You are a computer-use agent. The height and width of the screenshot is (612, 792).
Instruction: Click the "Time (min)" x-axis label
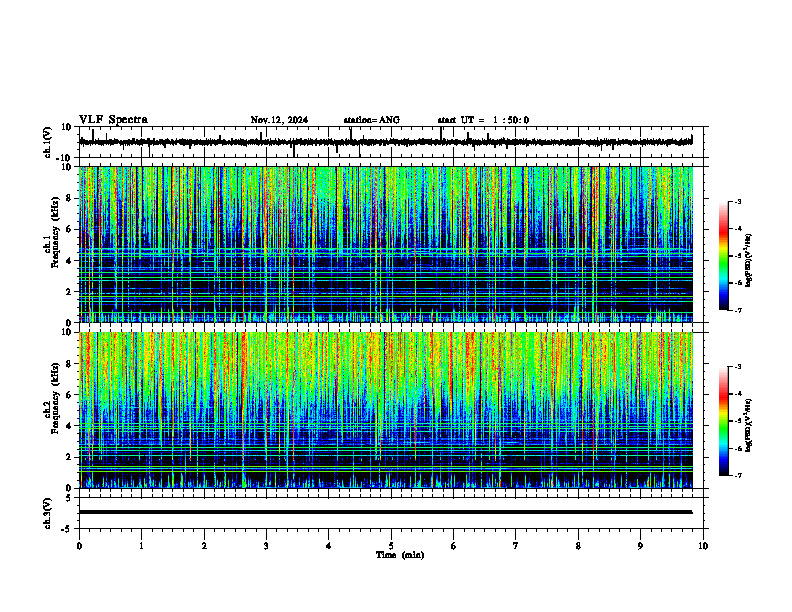click(x=400, y=555)
